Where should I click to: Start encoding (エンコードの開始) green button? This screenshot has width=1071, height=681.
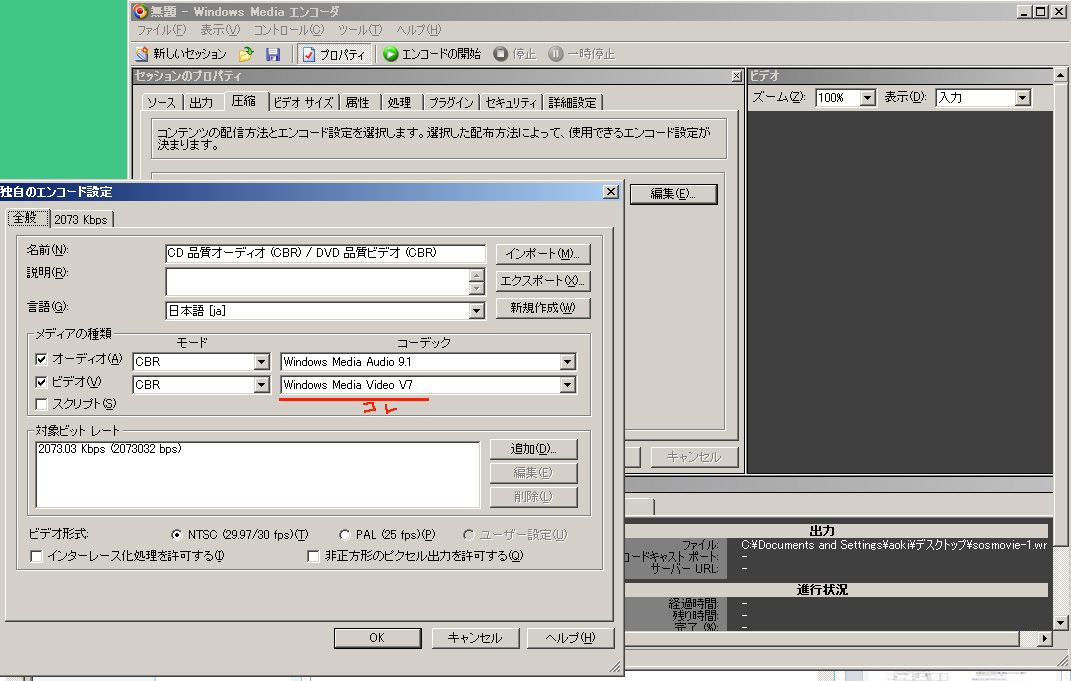(432, 54)
